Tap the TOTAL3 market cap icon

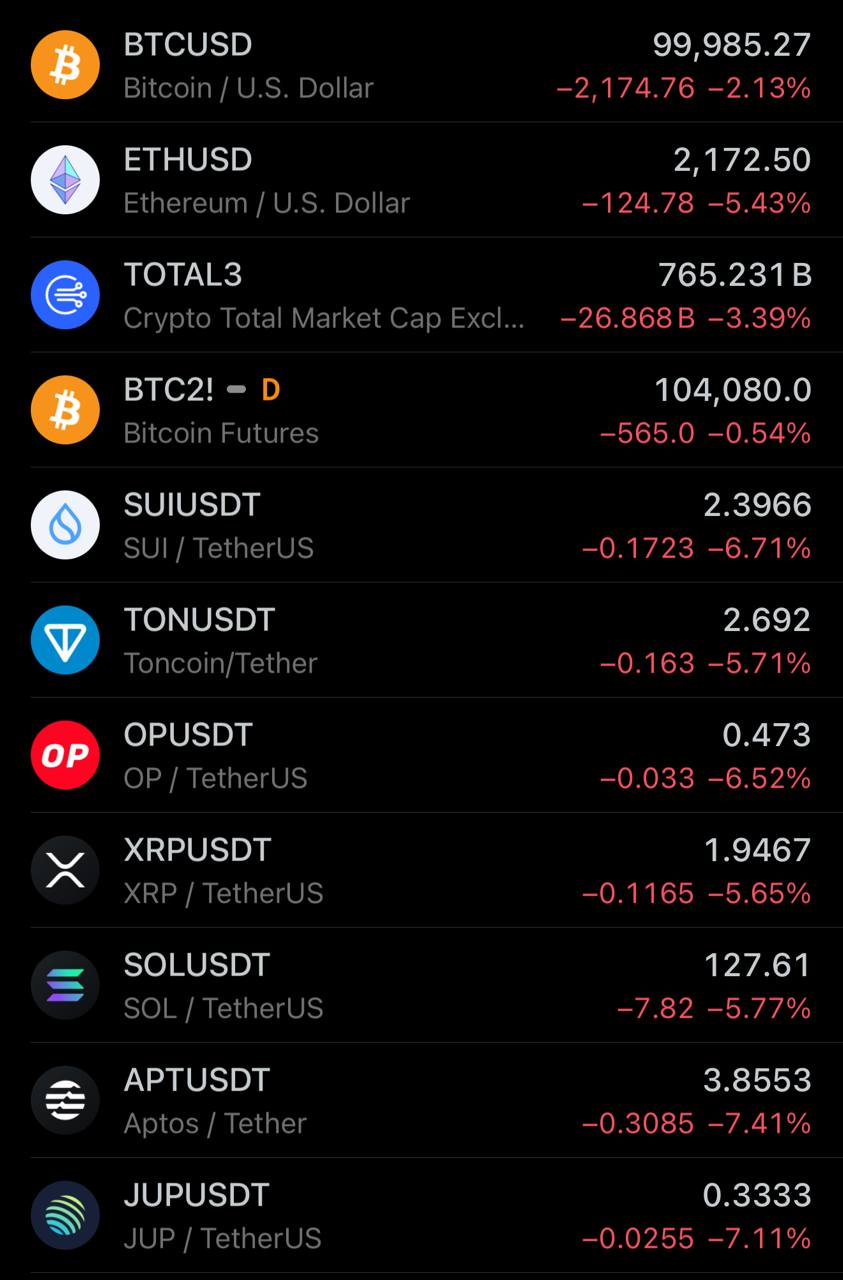tap(65, 295)
